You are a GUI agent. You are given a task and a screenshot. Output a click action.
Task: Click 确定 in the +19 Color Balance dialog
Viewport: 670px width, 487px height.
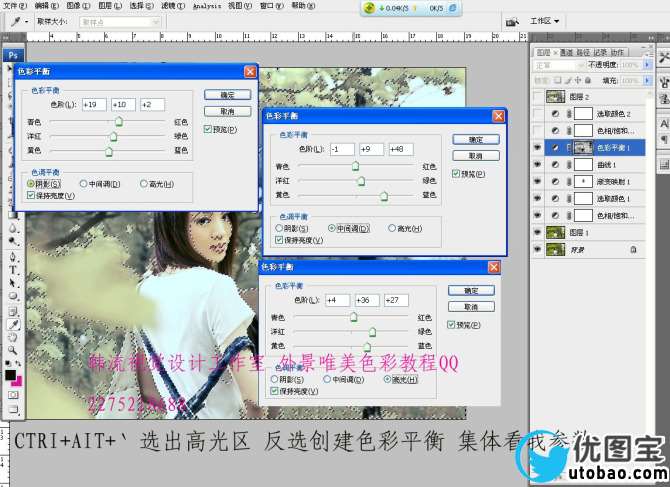tap(227, 95)
